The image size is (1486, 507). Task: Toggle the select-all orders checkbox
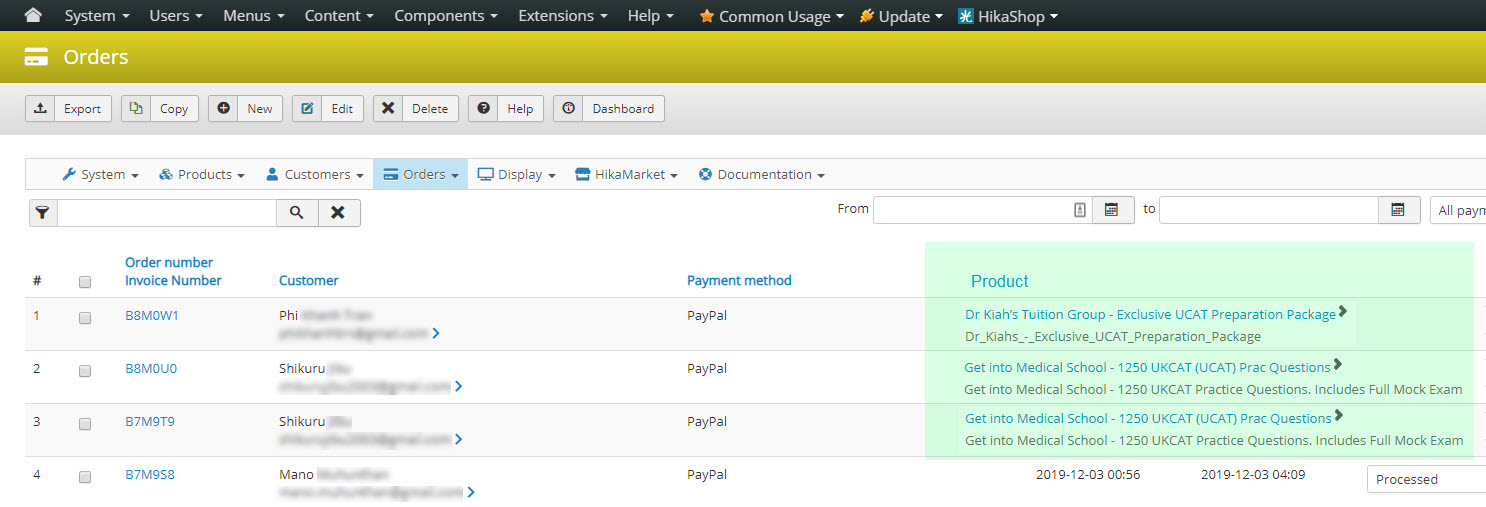point(85,282)
